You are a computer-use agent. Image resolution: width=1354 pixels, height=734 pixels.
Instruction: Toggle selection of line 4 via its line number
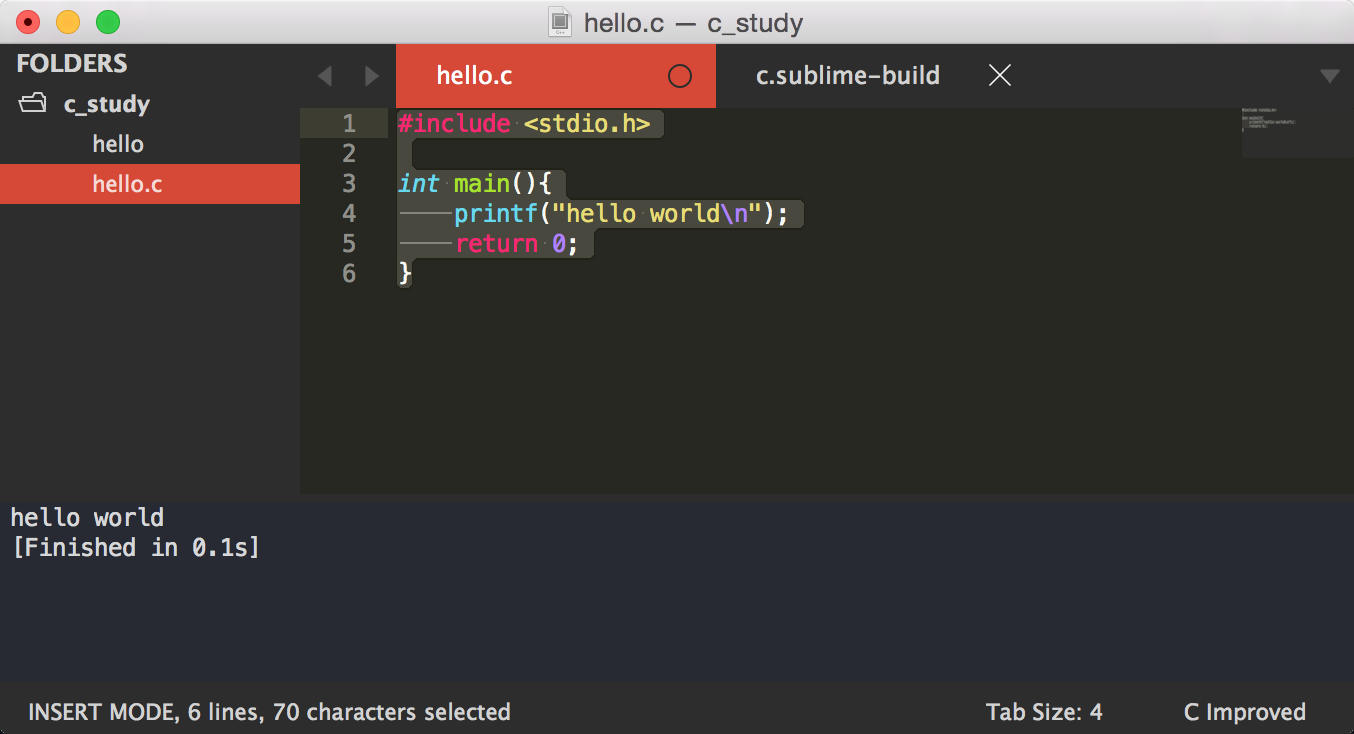349,213
